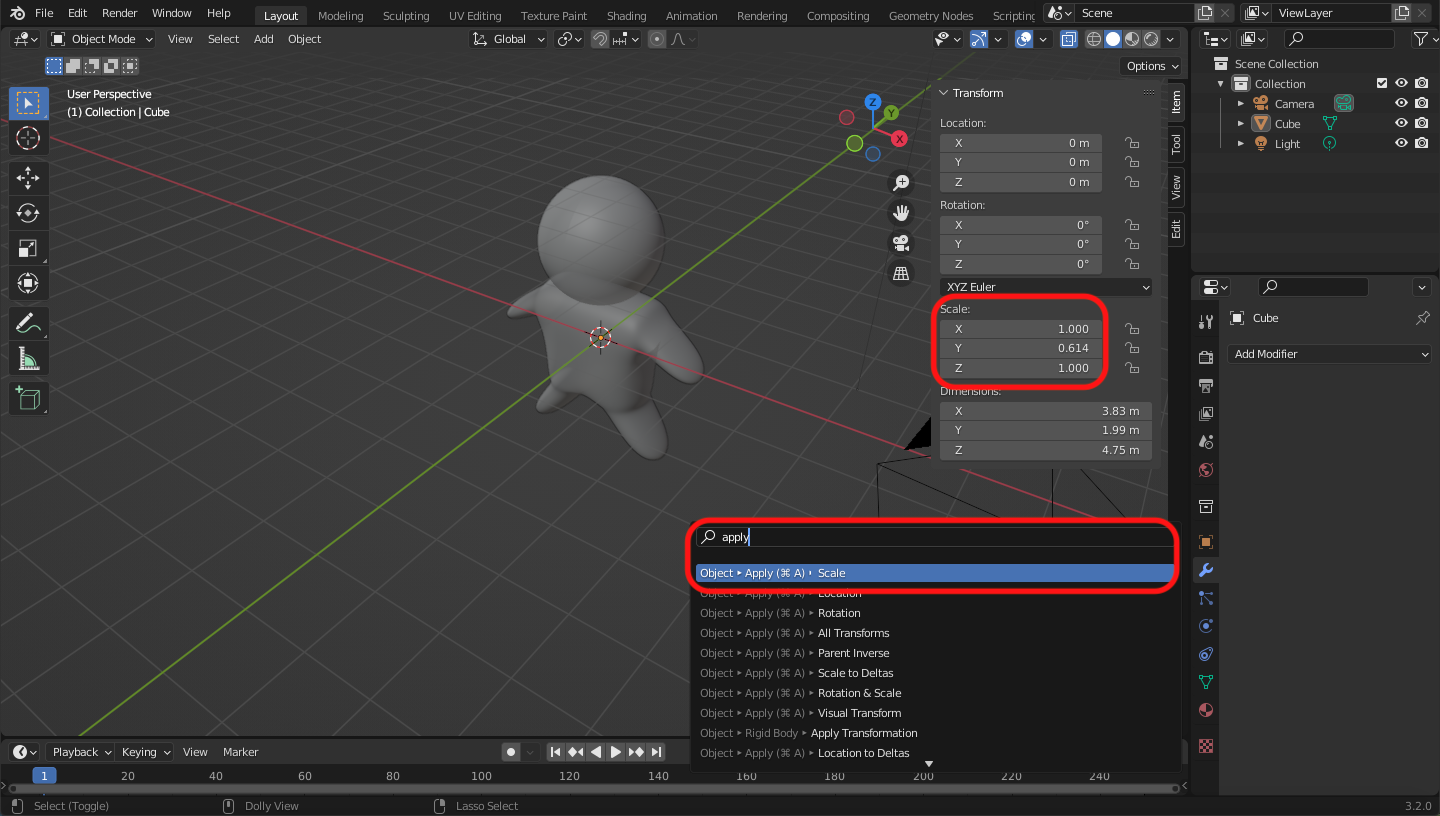The width and height of the screenshot is (1440, 816).
Task: Play the animation forward
Action: [616, 752]
